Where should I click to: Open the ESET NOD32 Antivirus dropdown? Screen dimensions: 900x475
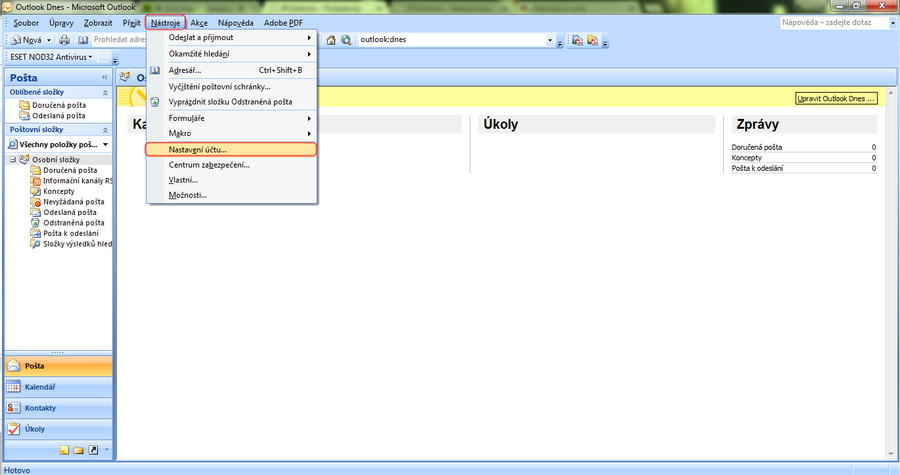click(90, 57)
